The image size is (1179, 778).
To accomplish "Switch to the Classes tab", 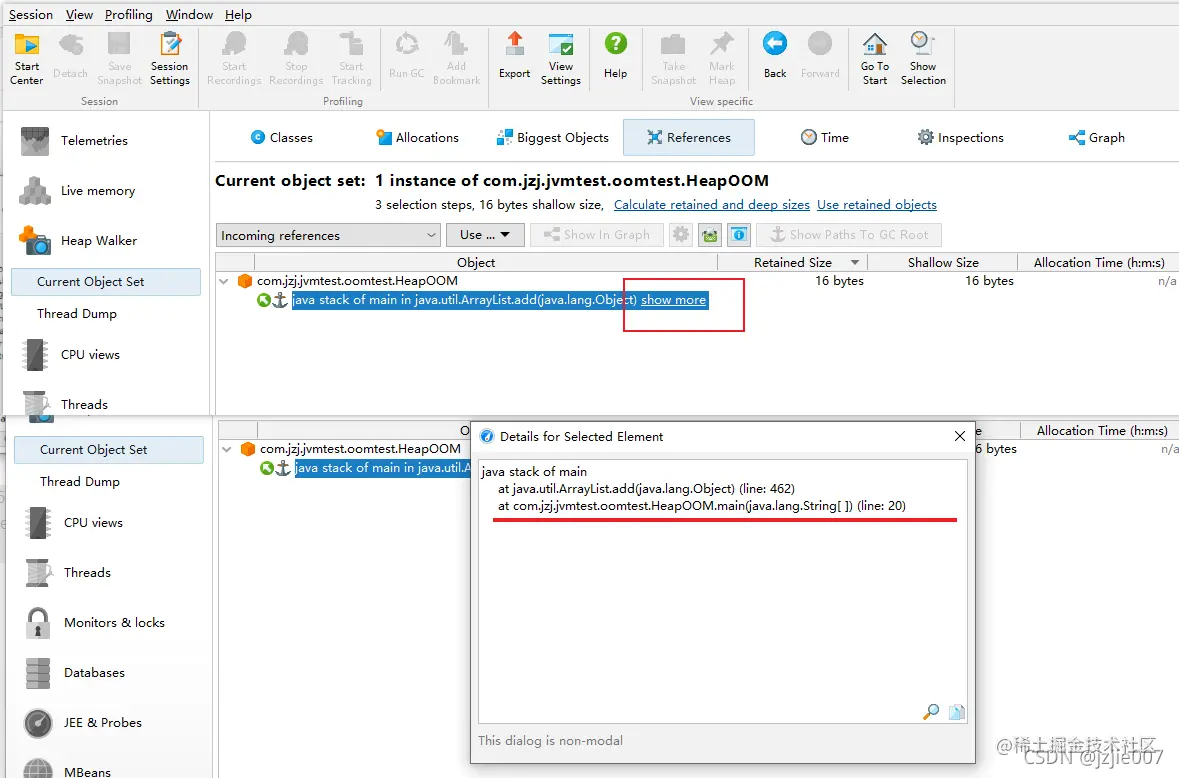I will tap(281, 138).
